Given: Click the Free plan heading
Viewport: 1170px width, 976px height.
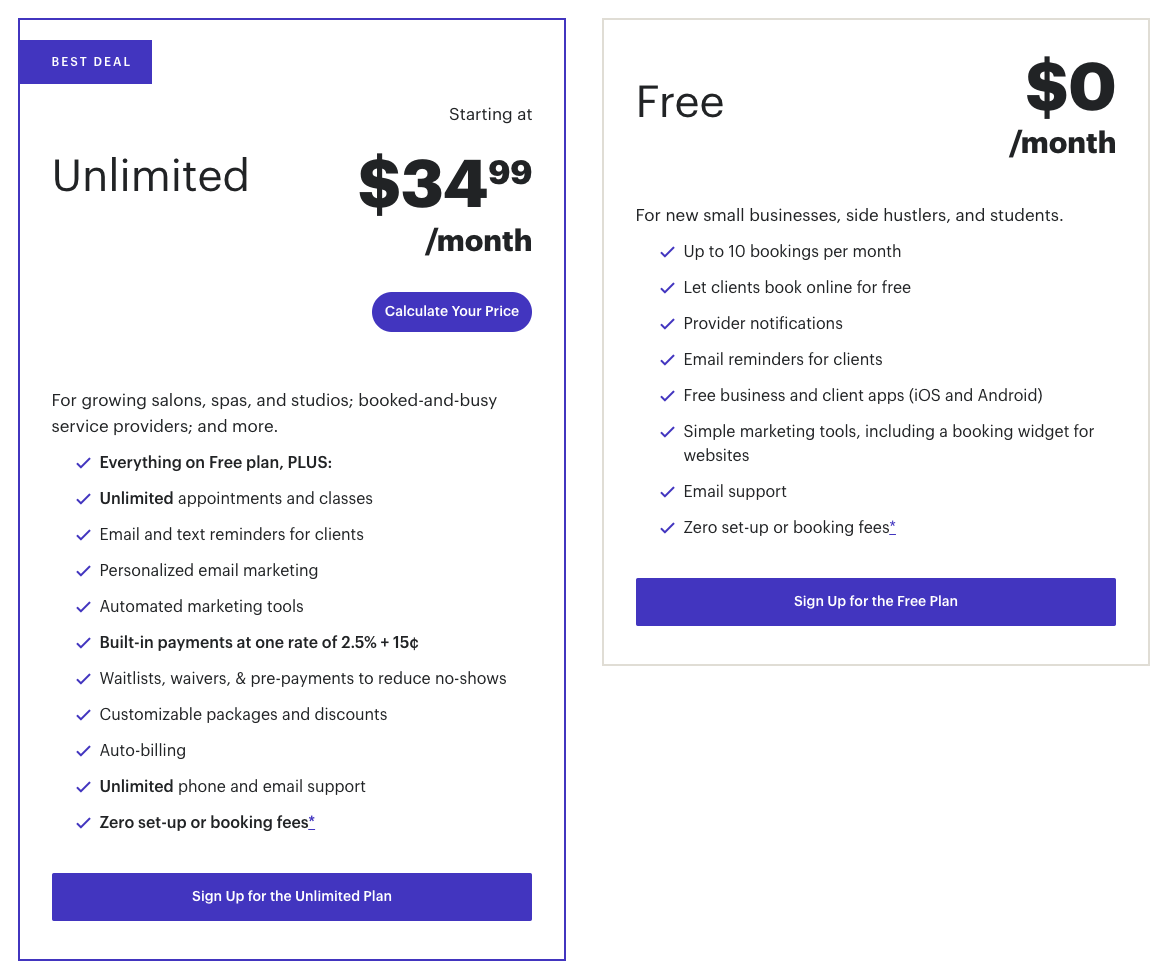Looking at the screenshot, I should coord(680,102).
